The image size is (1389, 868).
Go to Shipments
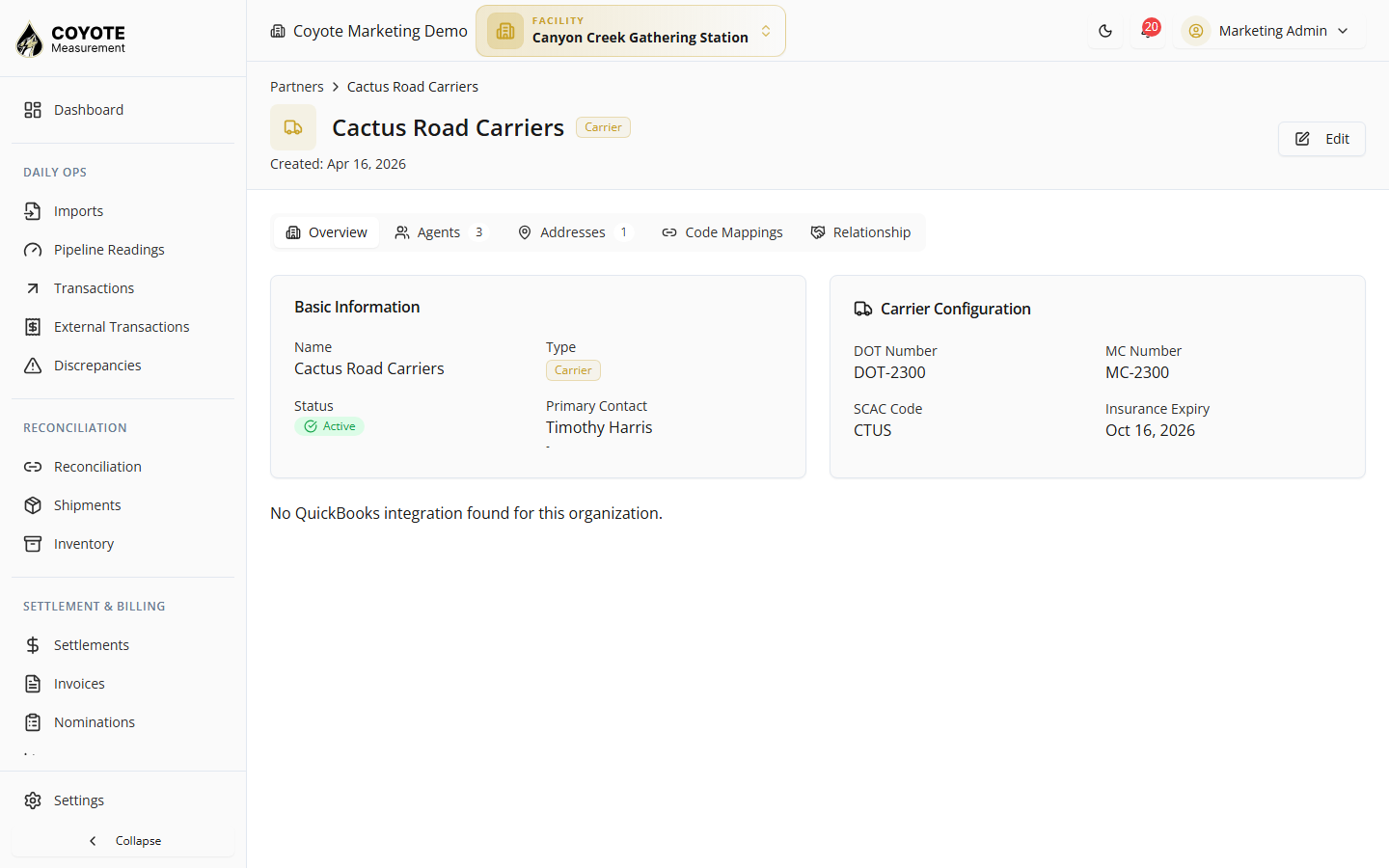123,505
